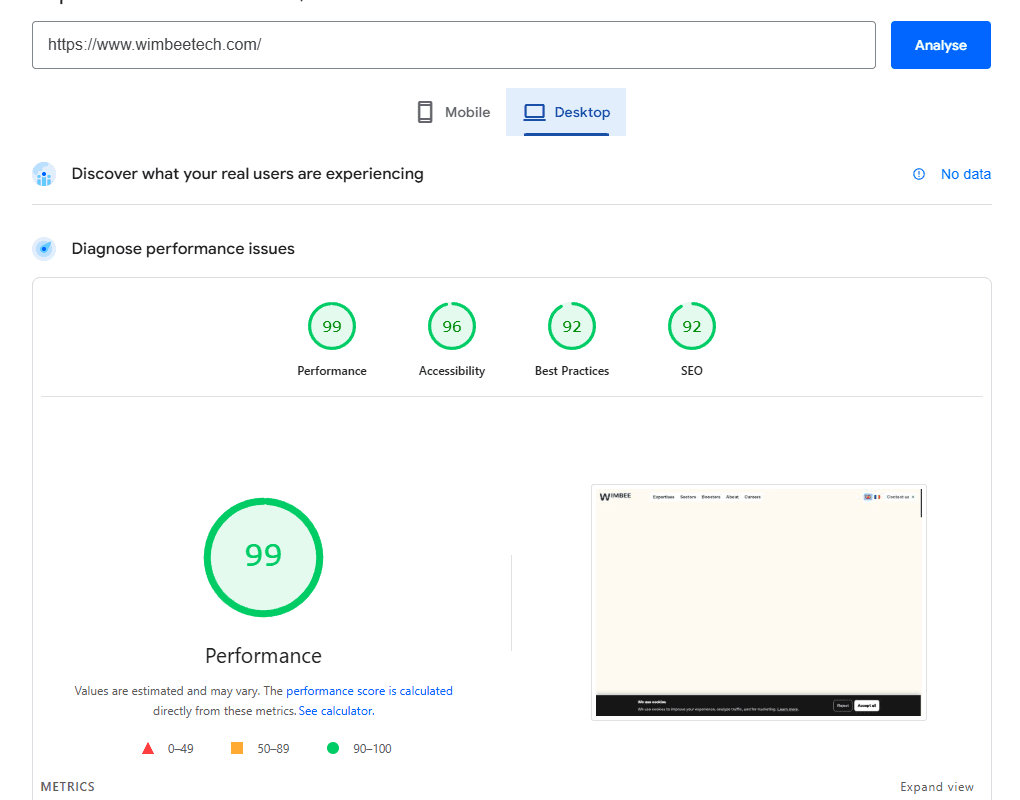Click the Analyse button
This screenshot has width=1020, height=800.
(940, 44)
